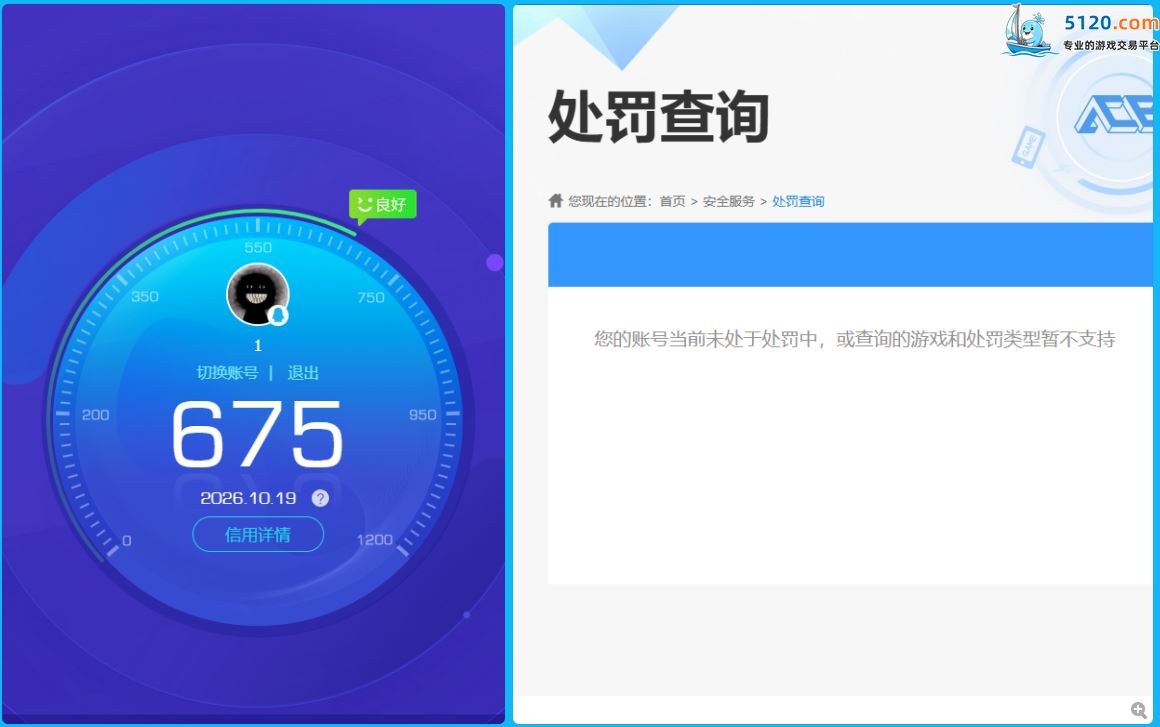Open 安全服务 in the breadcrumb
Screen dimensions: 1160x727
tap(729, 201)
